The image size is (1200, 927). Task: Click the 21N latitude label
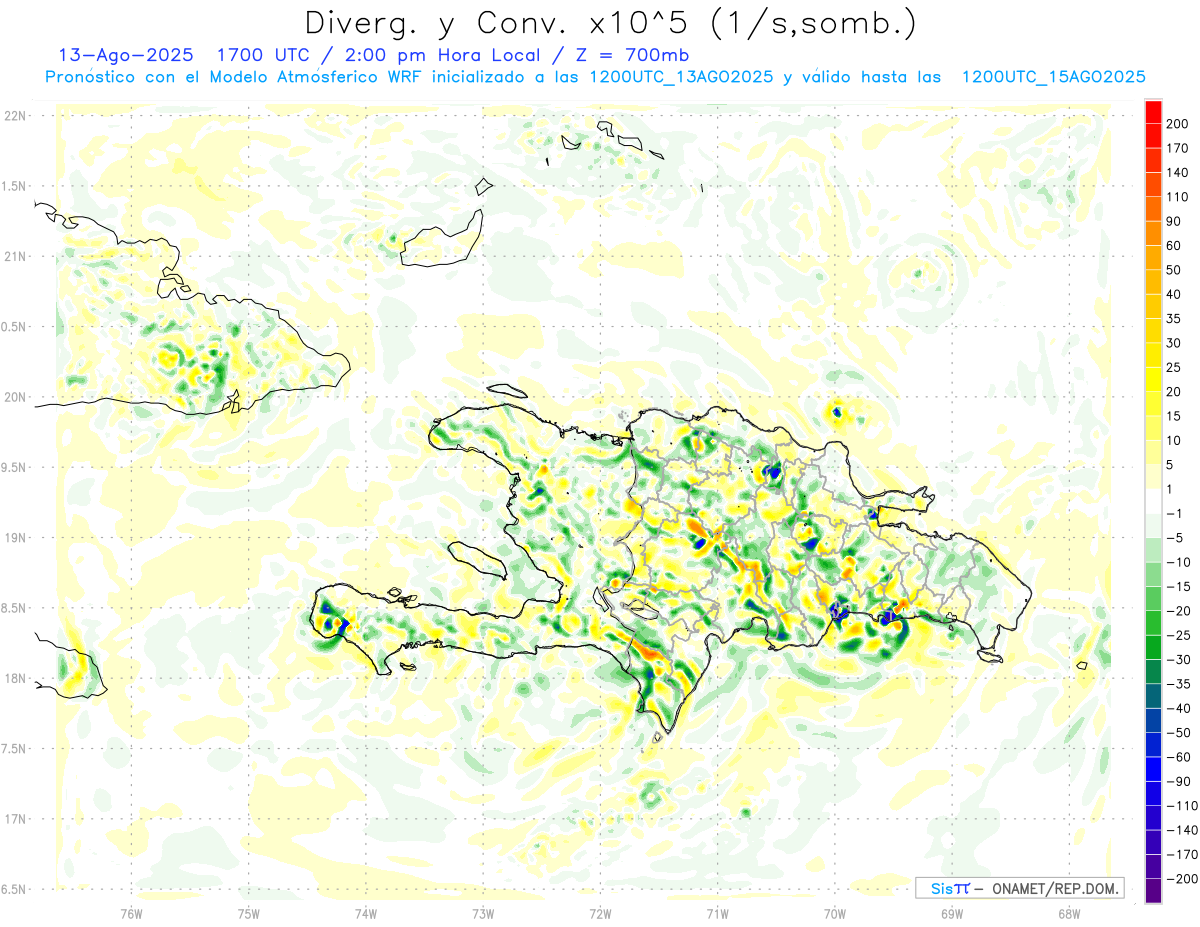(15, 257)
